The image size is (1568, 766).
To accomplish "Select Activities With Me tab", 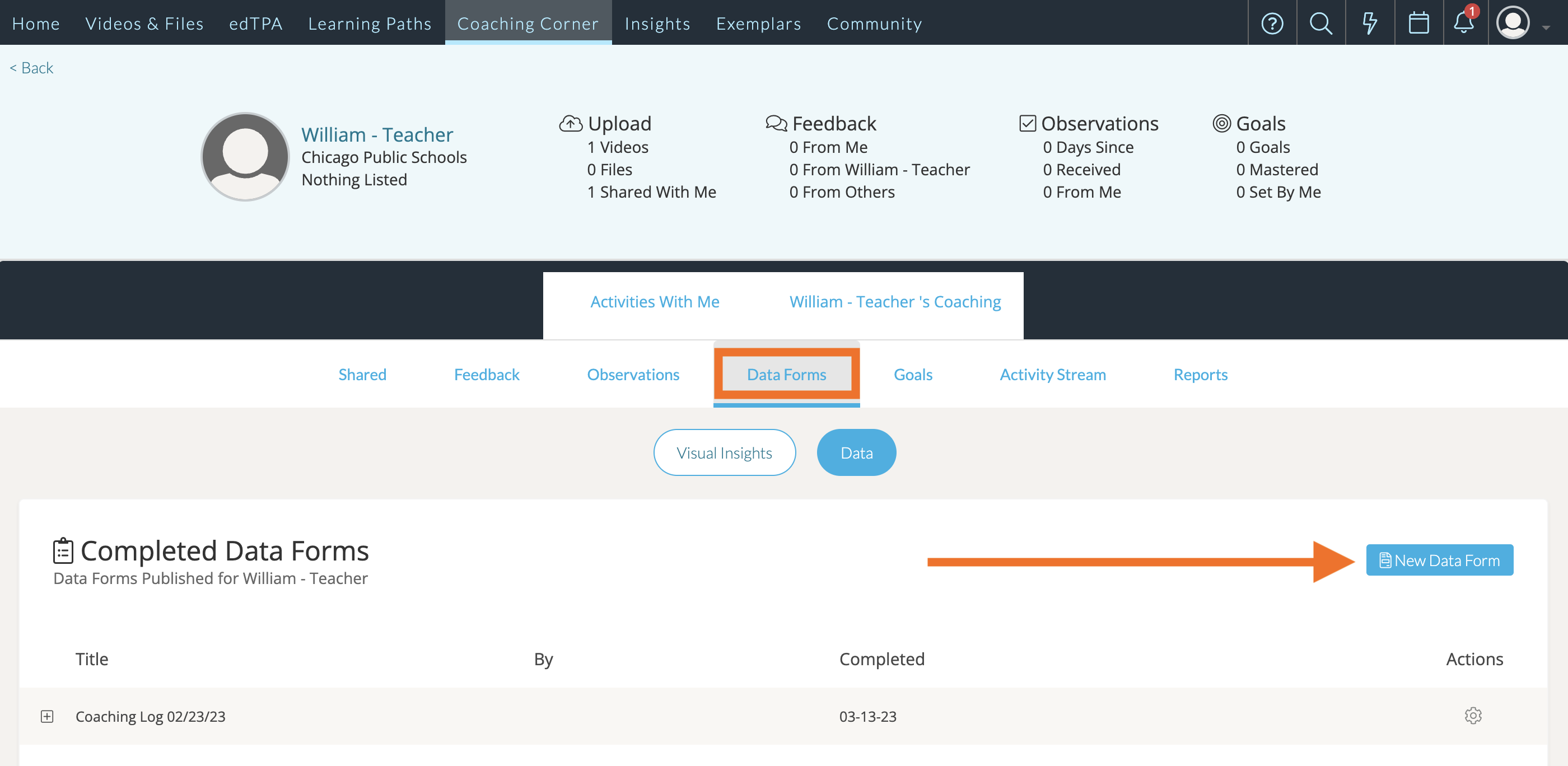I will 654,302.
